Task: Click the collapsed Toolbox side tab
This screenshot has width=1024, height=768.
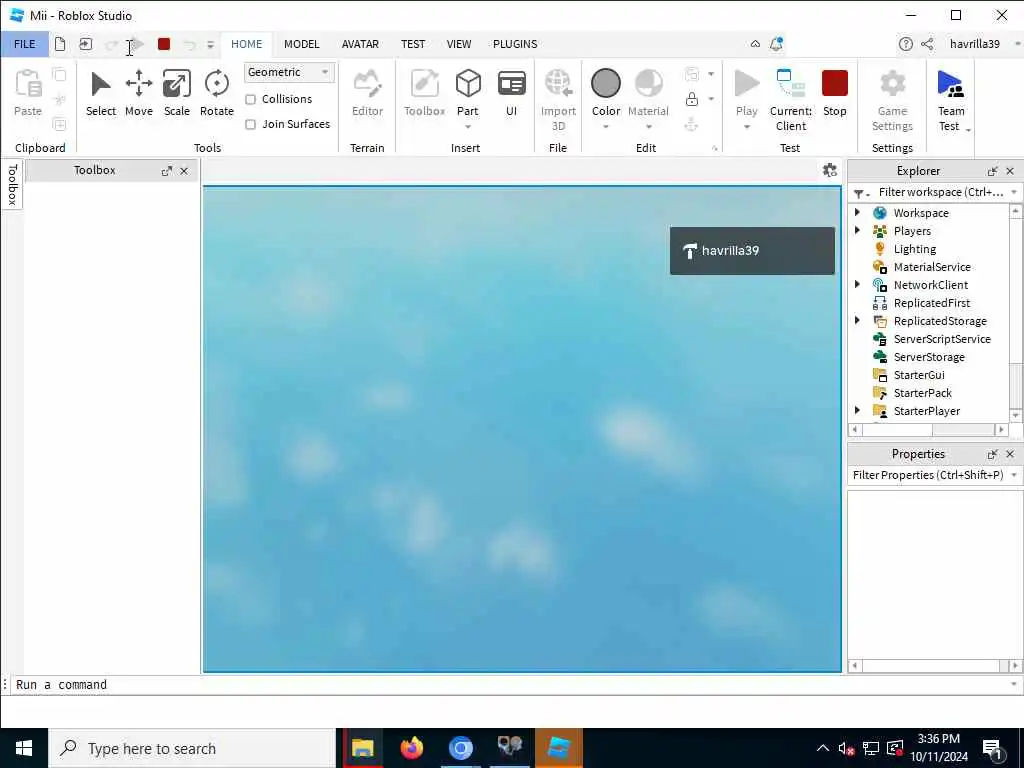Action: (x=12, y=185)
